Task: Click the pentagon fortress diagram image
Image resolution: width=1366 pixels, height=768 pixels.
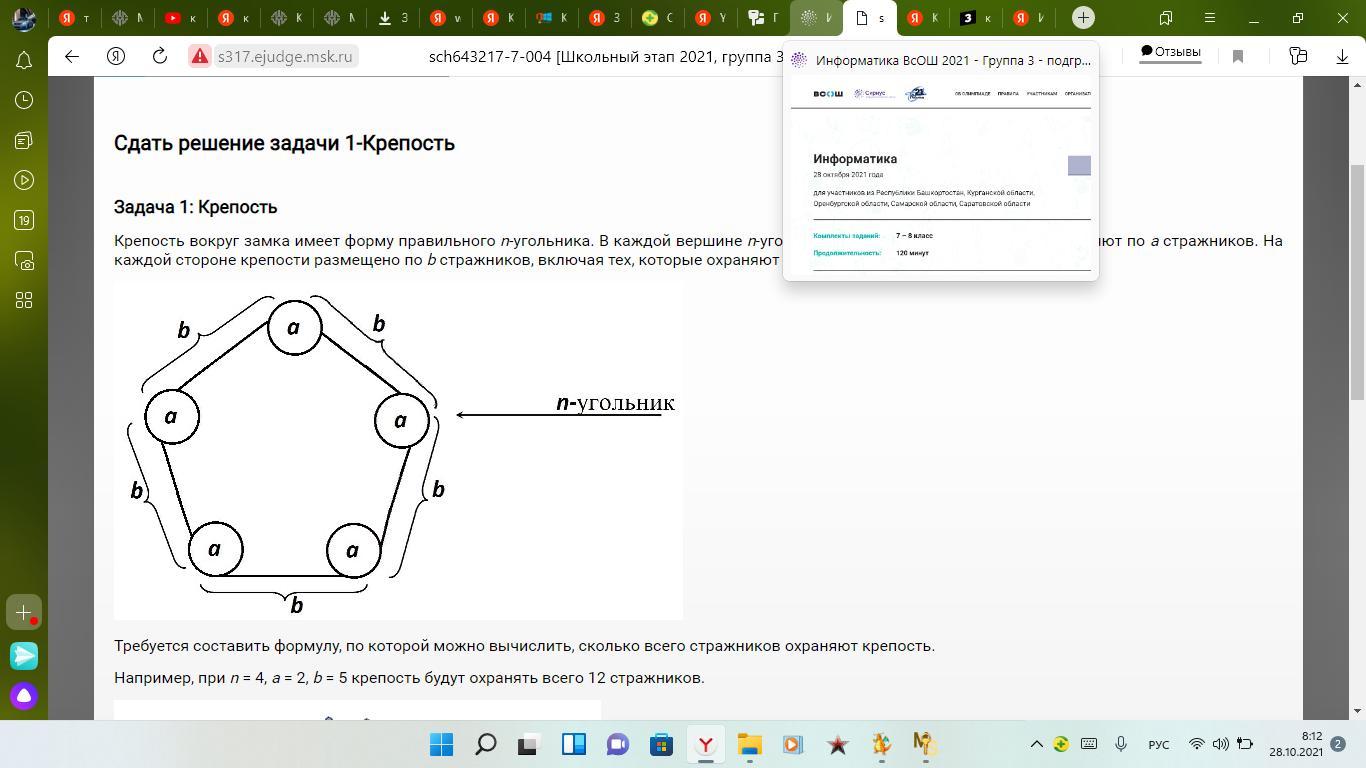Action: point(398,451)
